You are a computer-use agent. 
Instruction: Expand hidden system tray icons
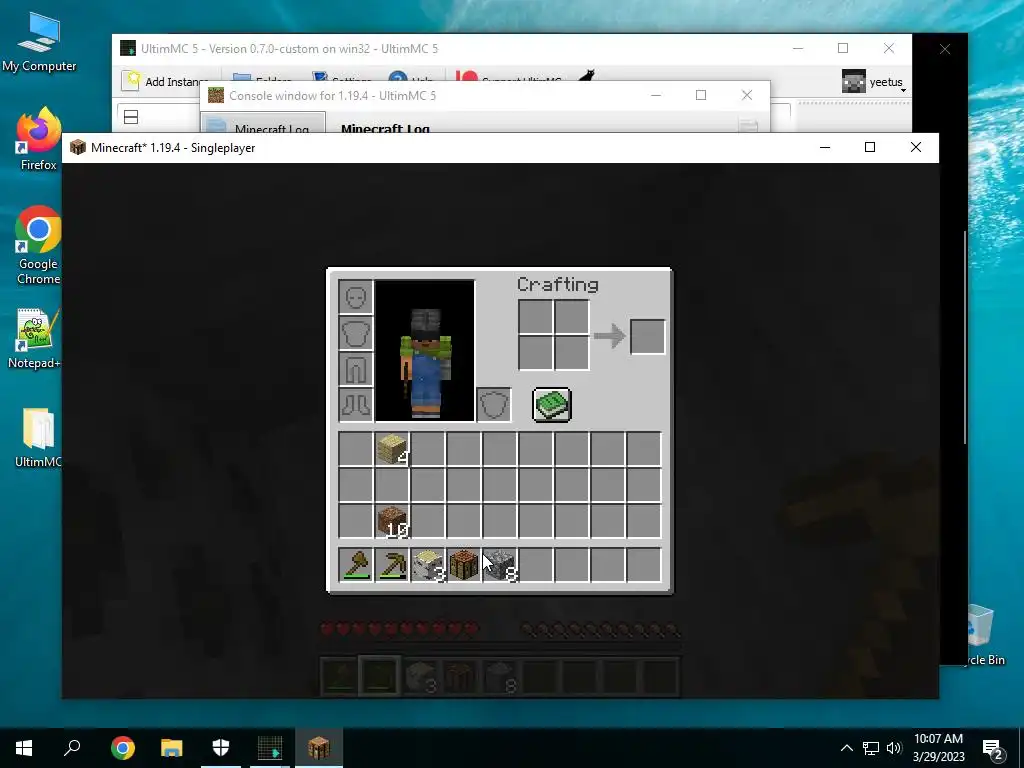846,748
